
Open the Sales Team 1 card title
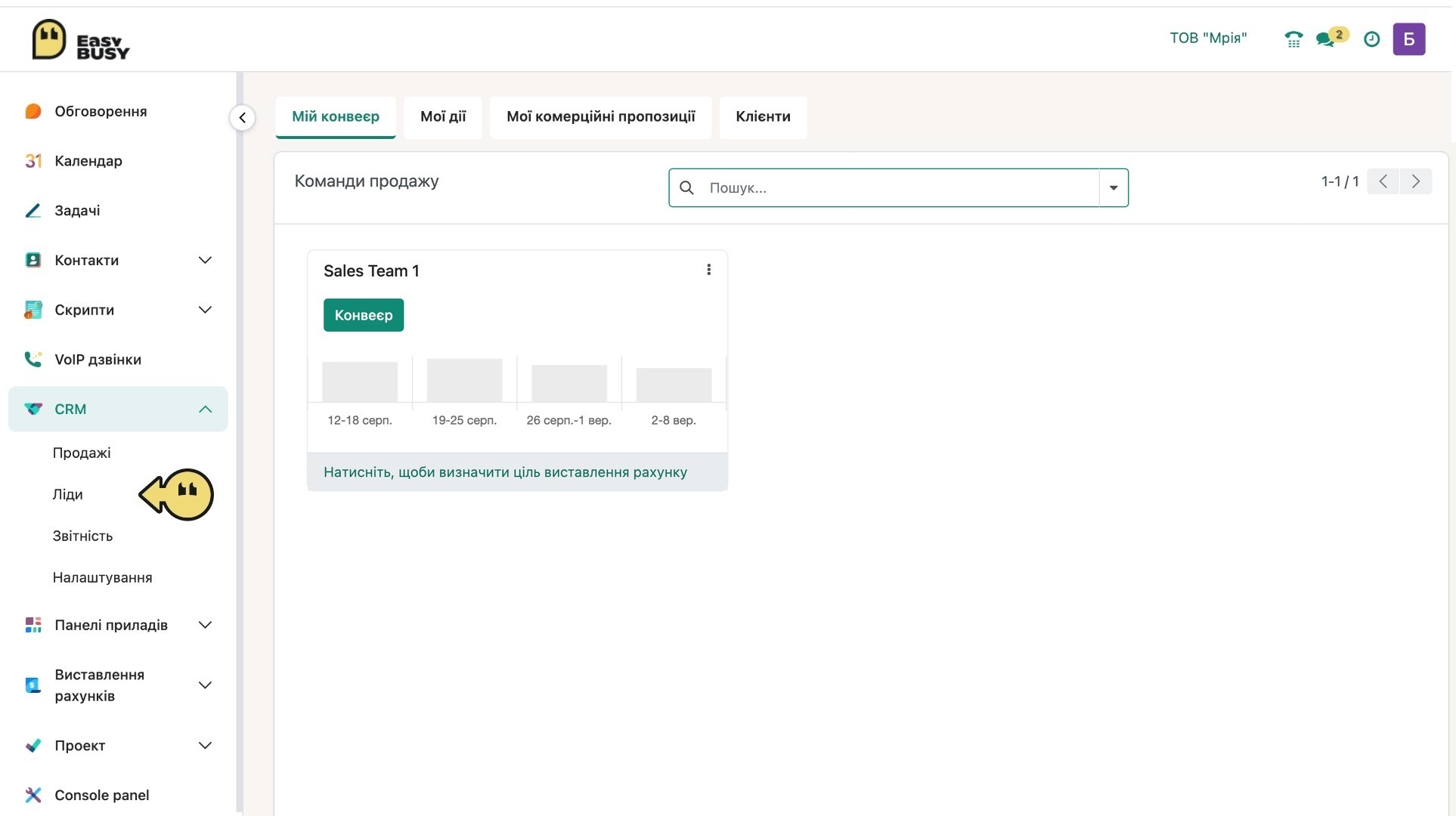click(371, 270)
